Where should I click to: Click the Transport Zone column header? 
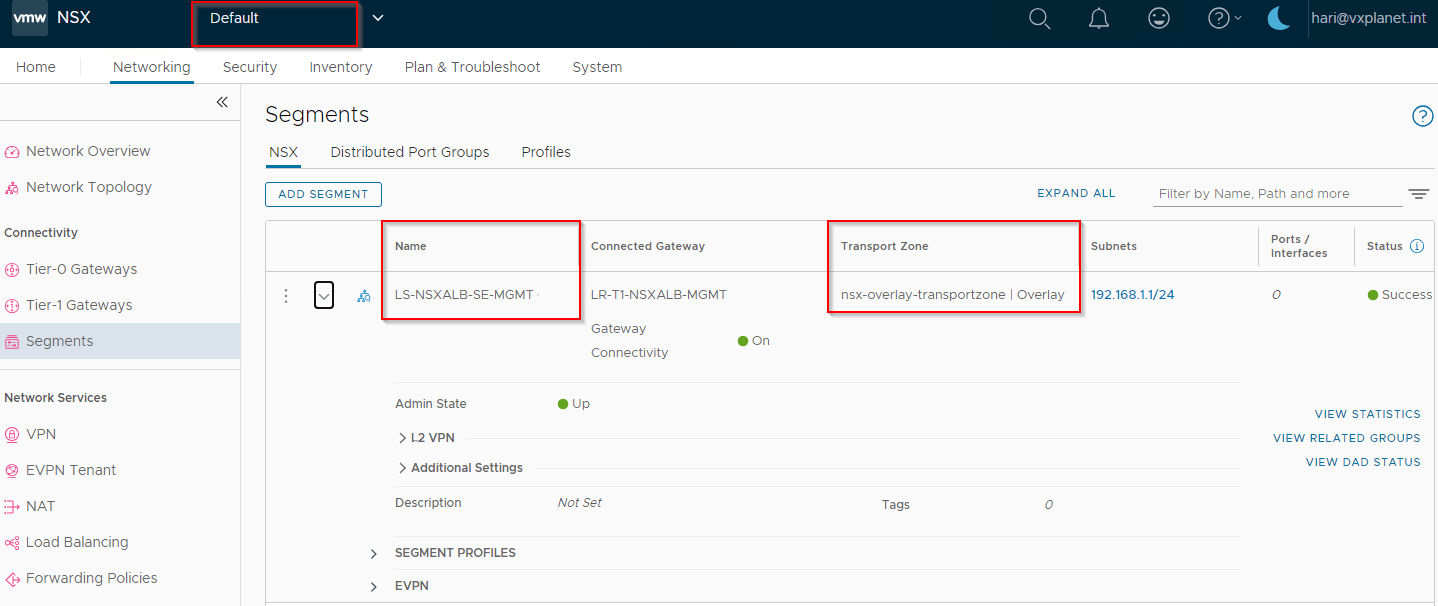885,246
